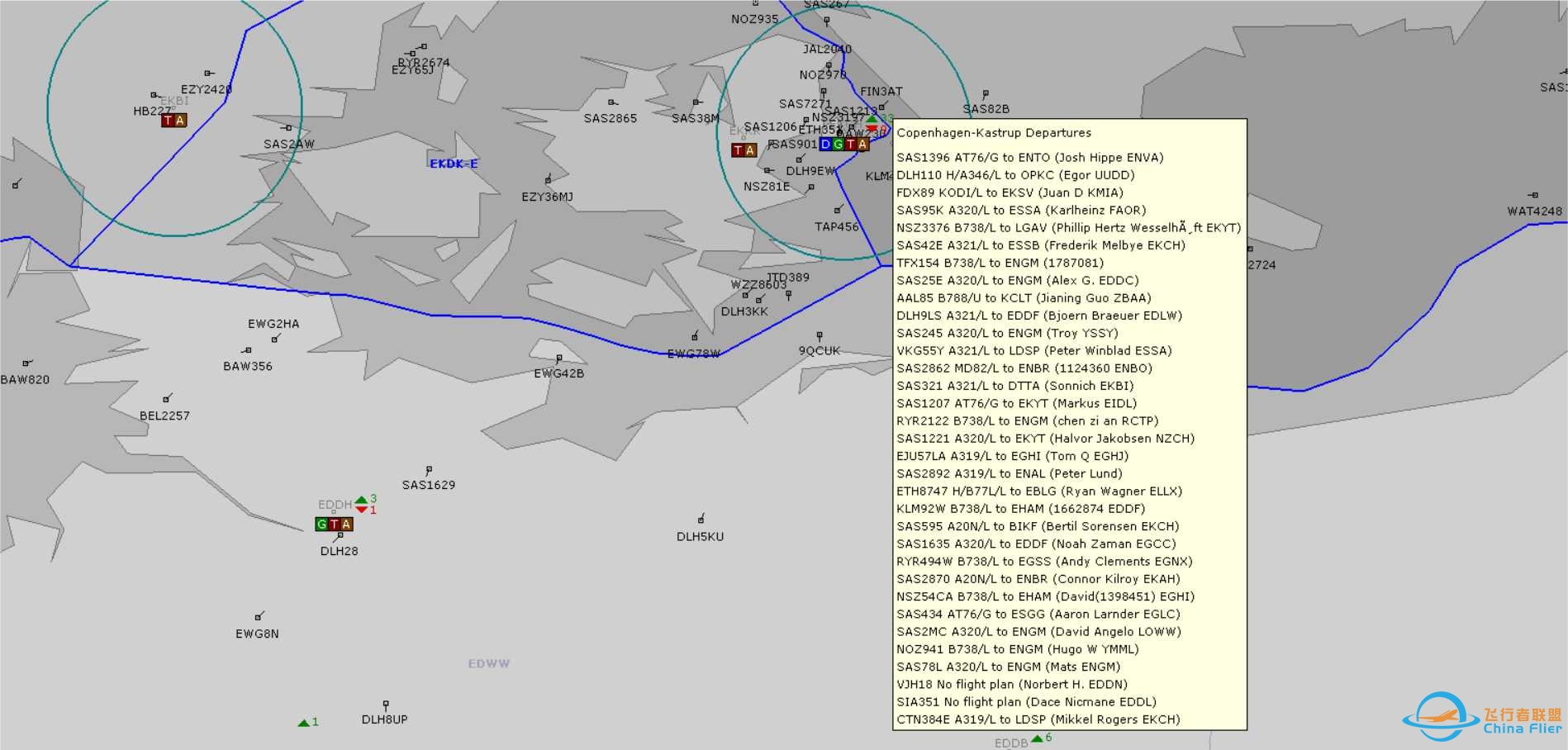The image size is (1568, 750).
Task: Select departure row SAS434 to ESGG
Action: [1038, 615]
